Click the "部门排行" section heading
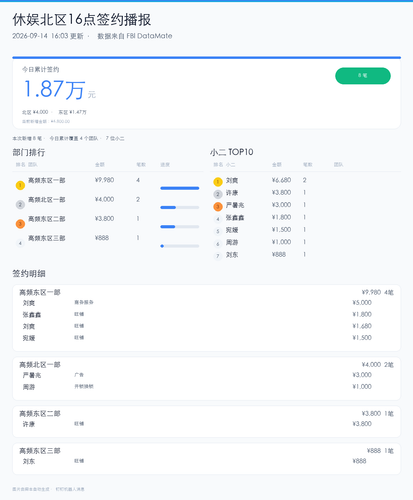The image size is (413, 500). pos(29,152)
